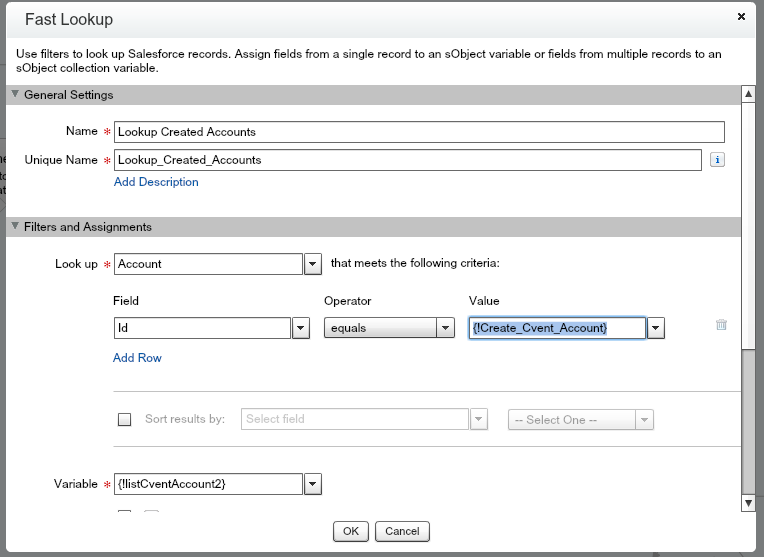Open the Variable listCventAccount2 dropdown arrow
This screenshot has height=557, width=764.
pyautogui.click(x=312, y=484)
